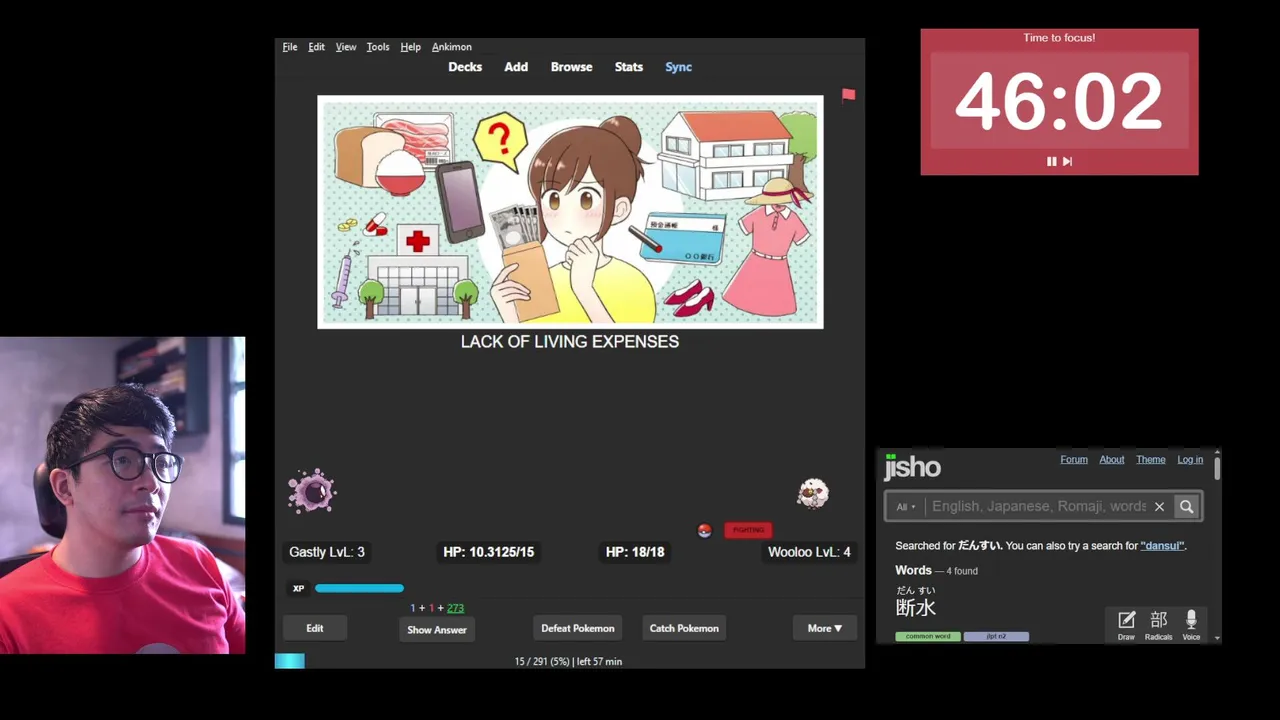This screenshot has width=1280, height=720.
Task: Start Voice input on Jisho
Action: coord(1191,625)
